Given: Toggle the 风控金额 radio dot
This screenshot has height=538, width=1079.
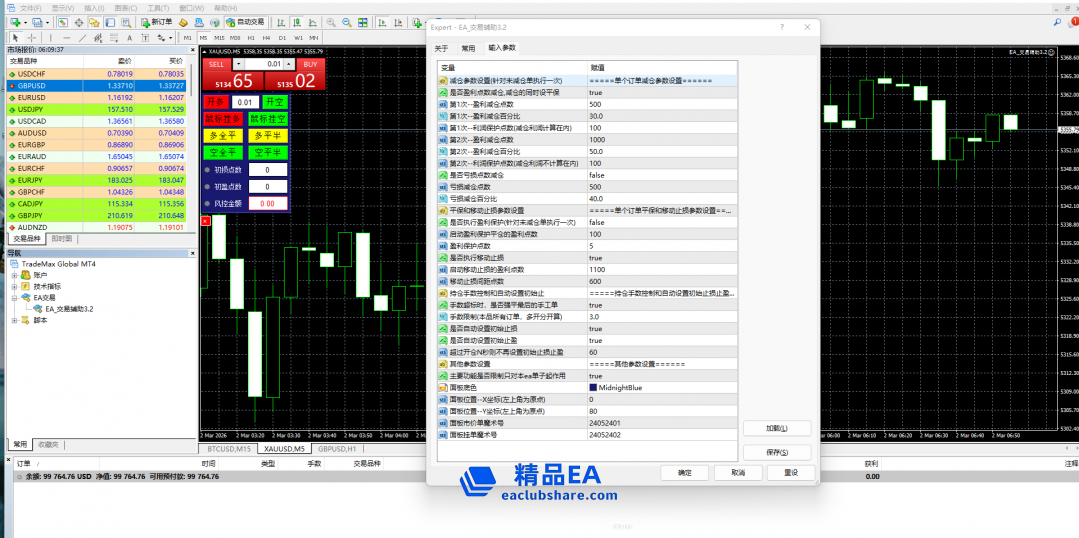Looking at the screenshot, I should [x=208, y=203].
